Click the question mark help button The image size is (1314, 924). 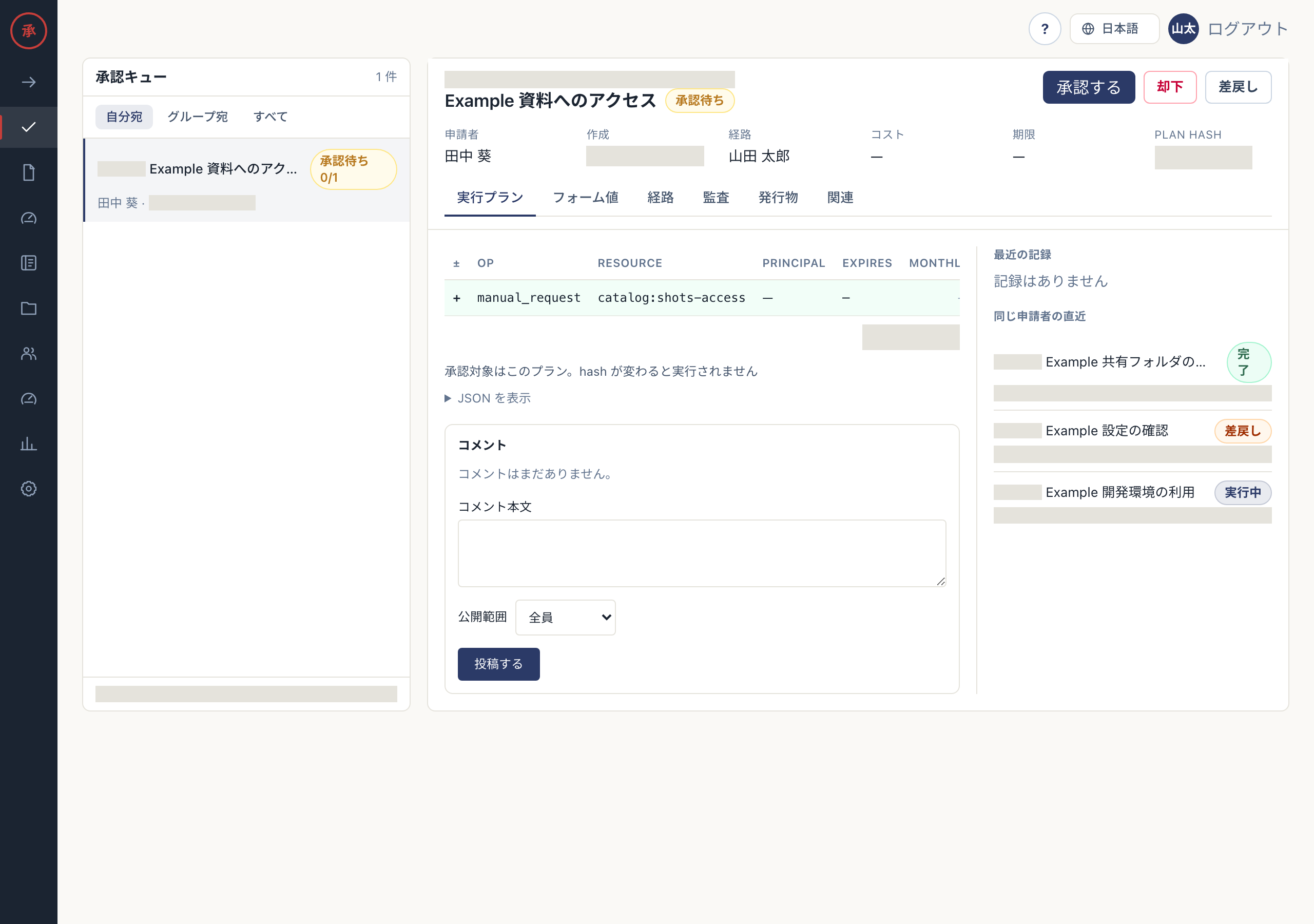[1045, 29]
